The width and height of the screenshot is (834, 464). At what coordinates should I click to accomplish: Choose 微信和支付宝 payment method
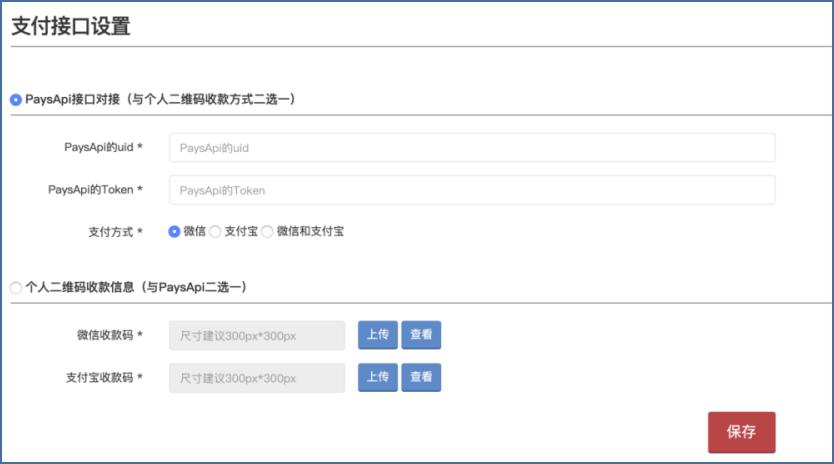pyautogui.click(x=267, y=231)
